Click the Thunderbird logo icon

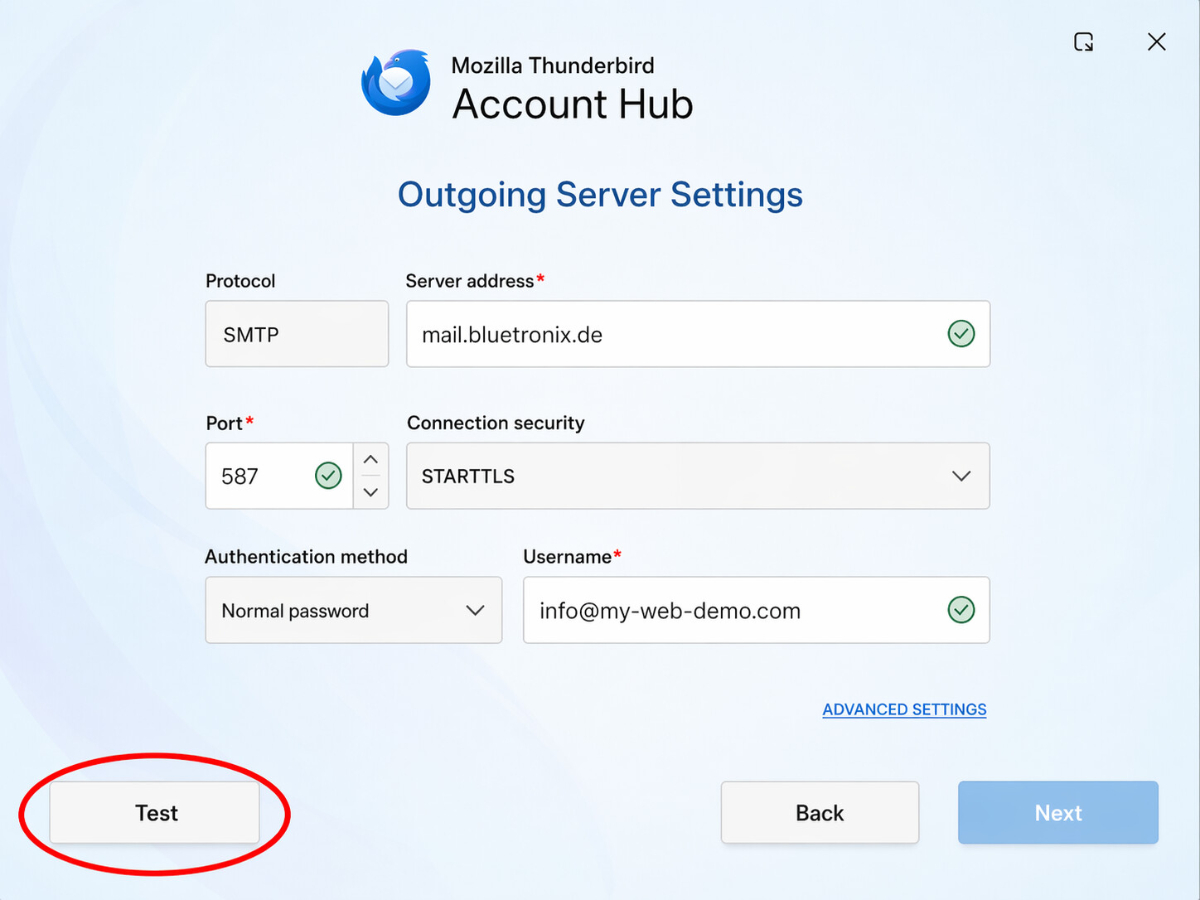pos(396,83)
